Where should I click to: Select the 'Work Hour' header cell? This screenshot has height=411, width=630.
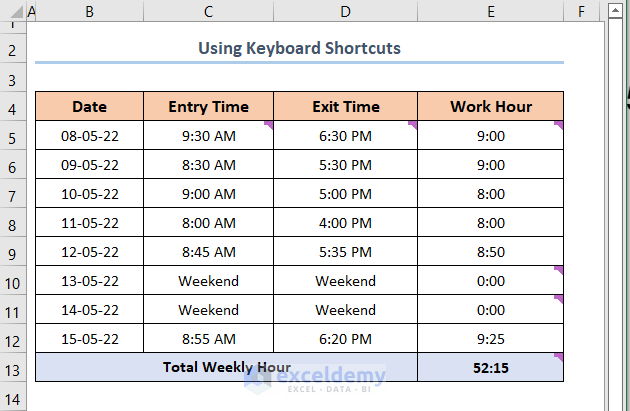pyautogui.click(x=490, y=107)
